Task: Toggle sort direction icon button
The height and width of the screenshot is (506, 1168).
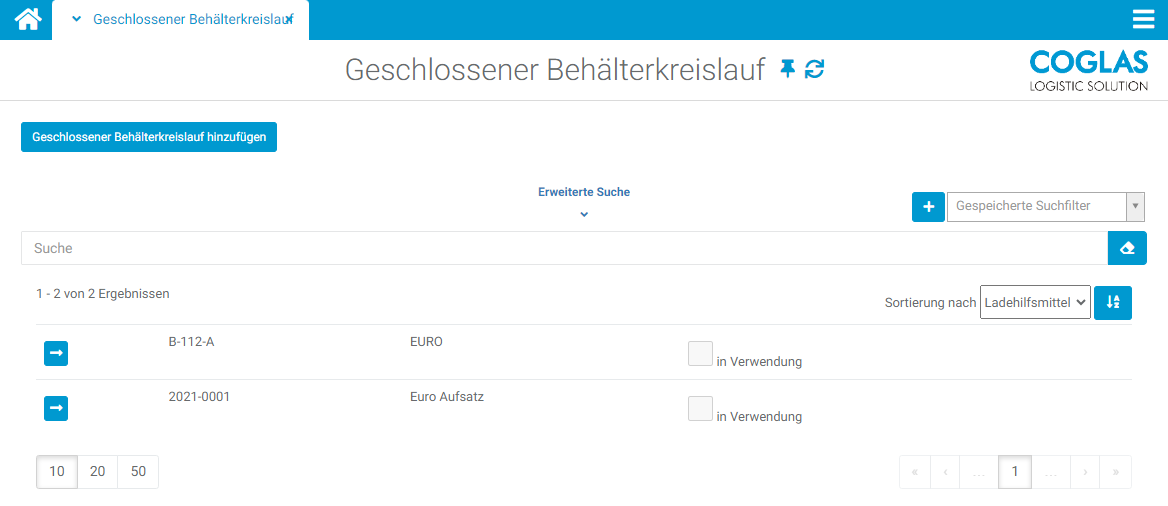Action: pyautogui.click(x=1113, y=303)
